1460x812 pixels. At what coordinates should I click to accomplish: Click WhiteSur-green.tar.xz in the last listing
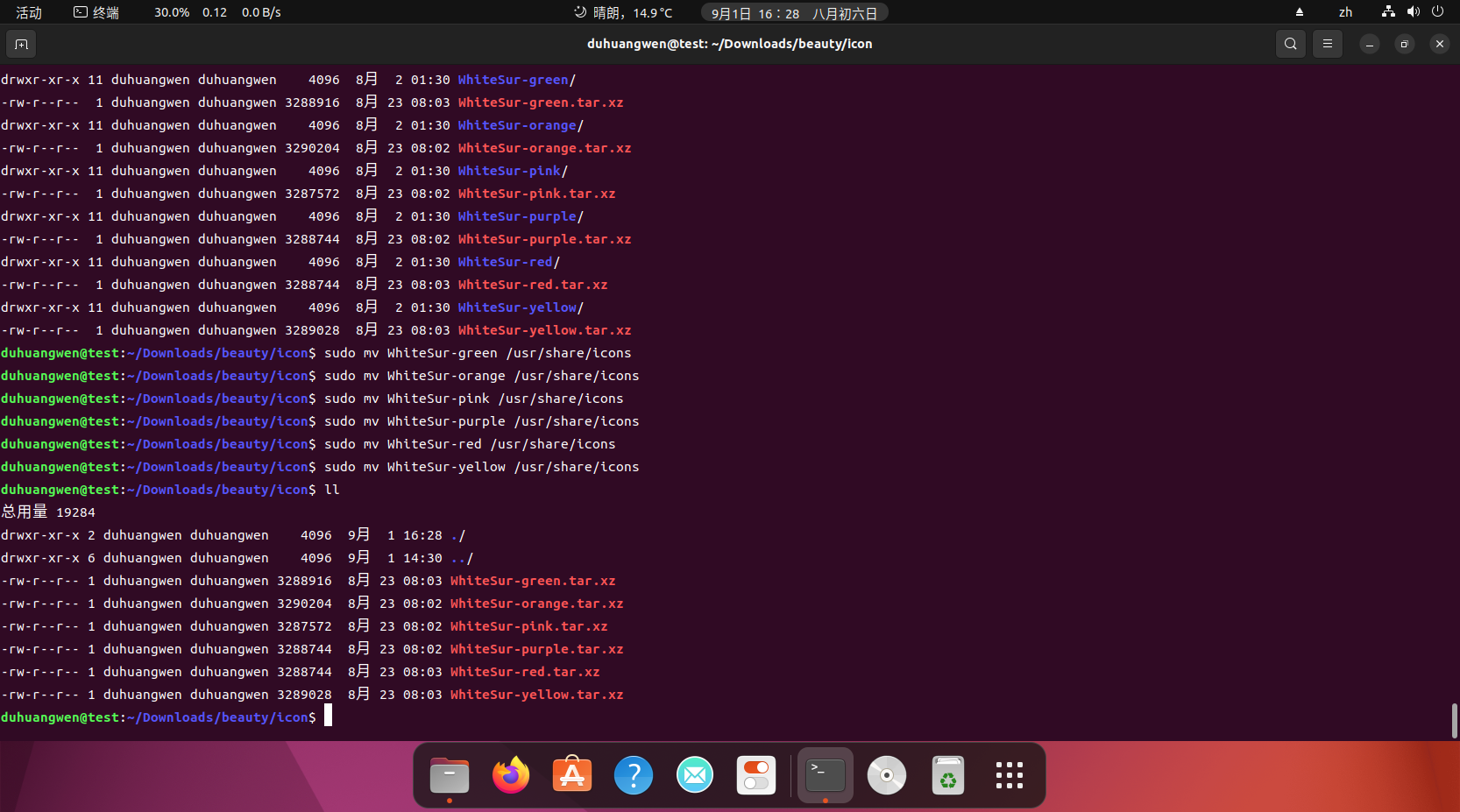pos(533,581)
